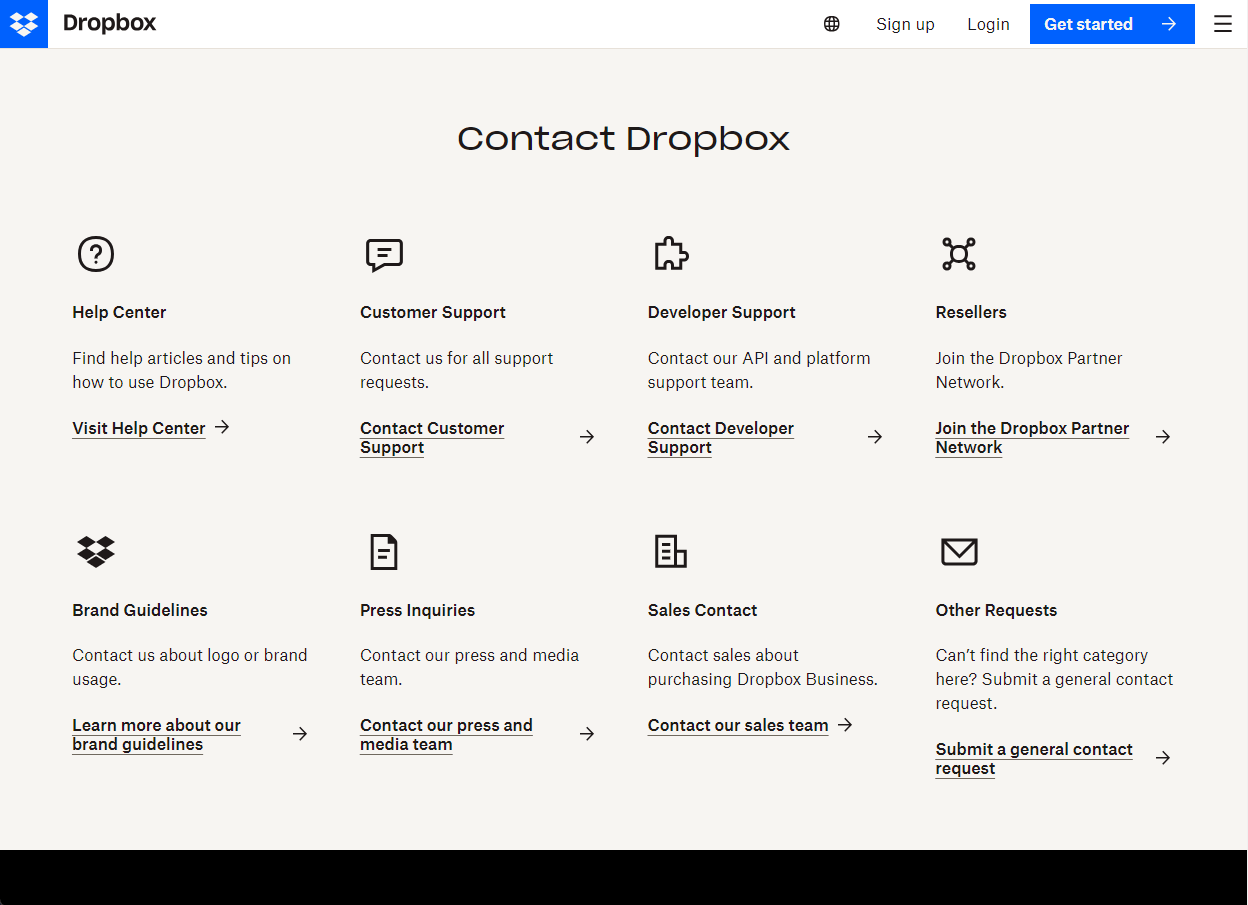1248x905 pixels.
Task: Click the Resellers network icon
Action: [x=959, y=254]
